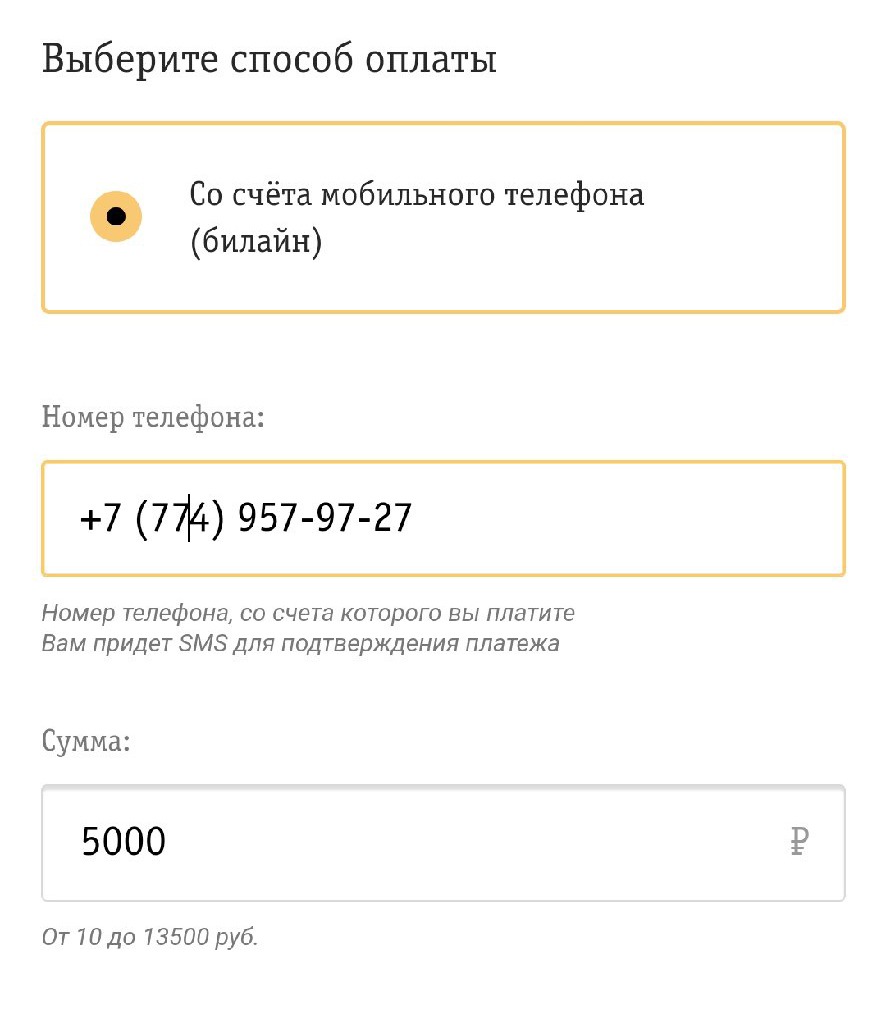This screenshot has height=1014, width=886.
Task: Click the phone number input field
Action: (443, 518)
